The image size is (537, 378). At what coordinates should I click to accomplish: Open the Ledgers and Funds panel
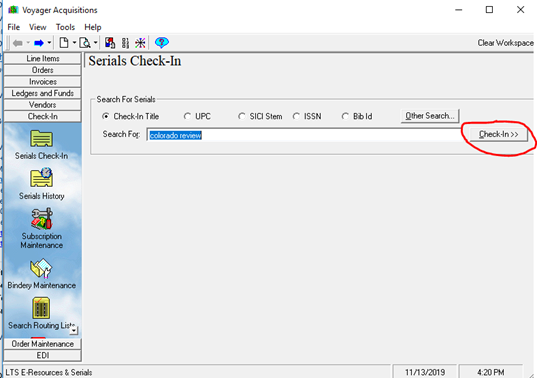click(42, 93)
